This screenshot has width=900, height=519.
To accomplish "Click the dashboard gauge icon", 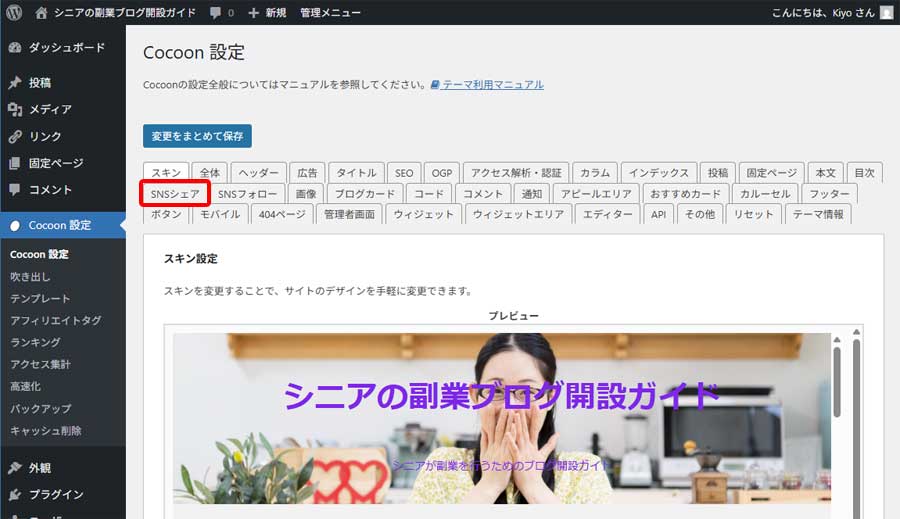I will click(x=15, y=48).
